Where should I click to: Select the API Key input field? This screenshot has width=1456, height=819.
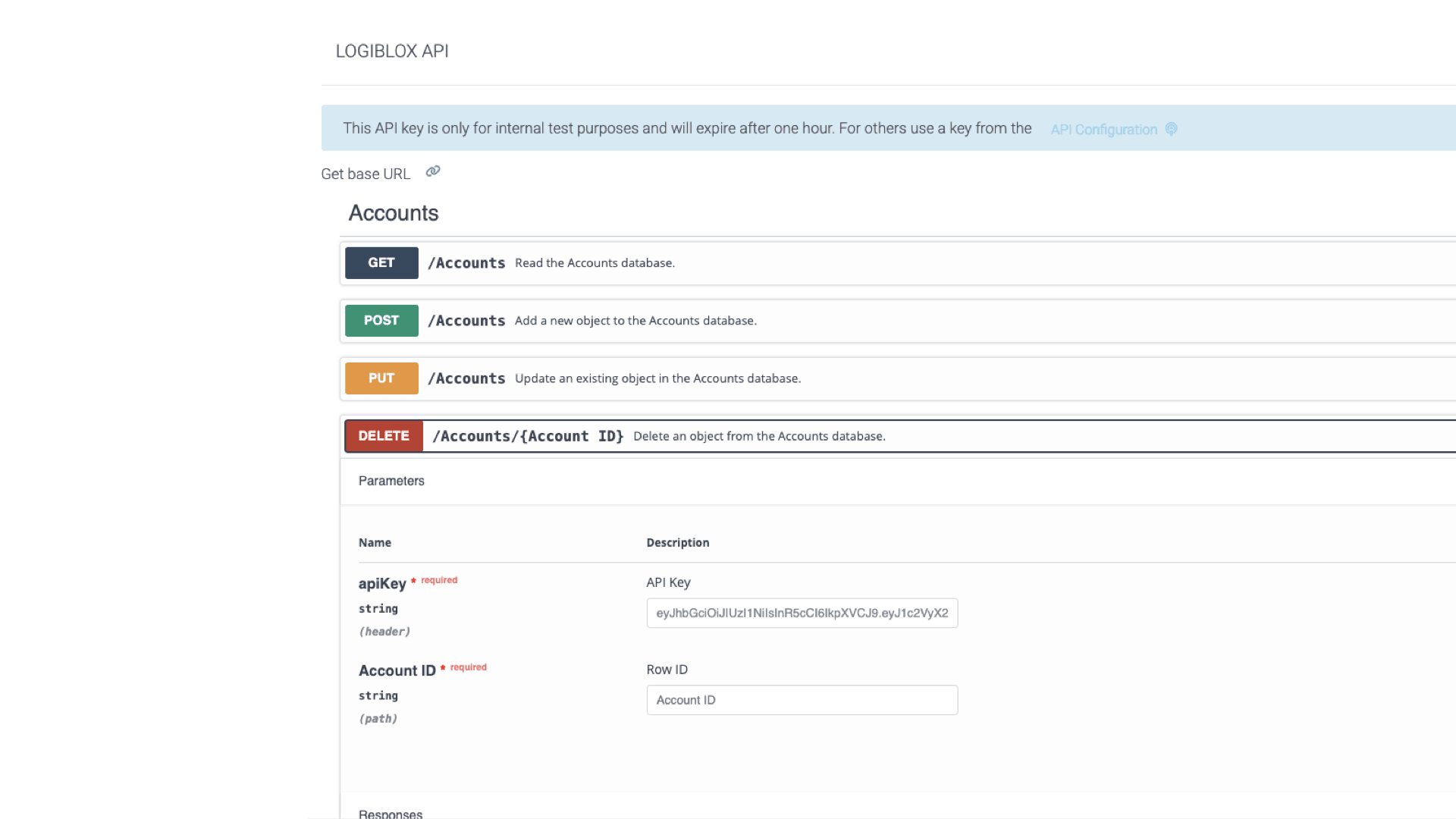[802, 613]
